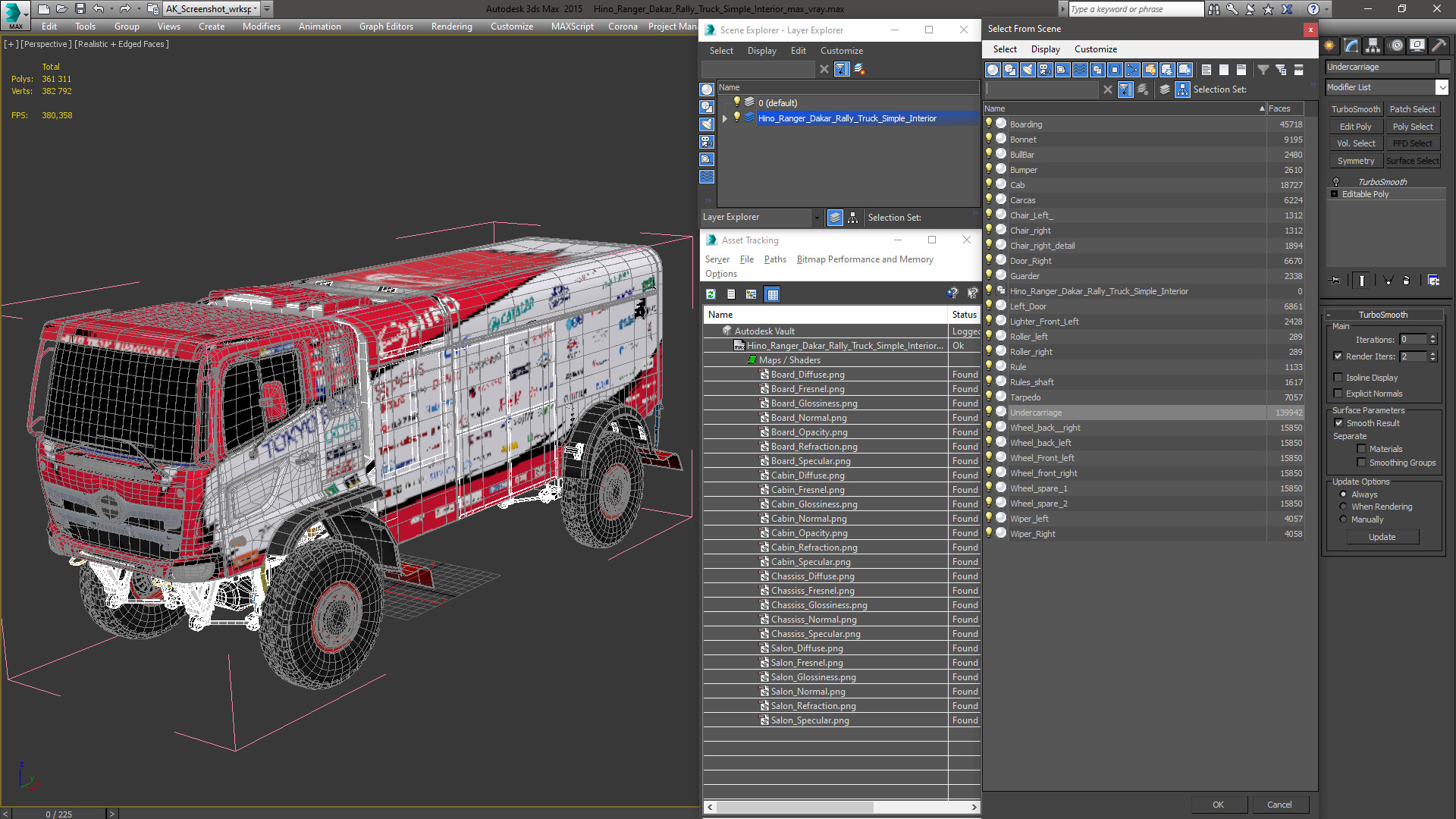
Task: Select Manually update option
Action: pyautogui.click(x=1343, y=519)
